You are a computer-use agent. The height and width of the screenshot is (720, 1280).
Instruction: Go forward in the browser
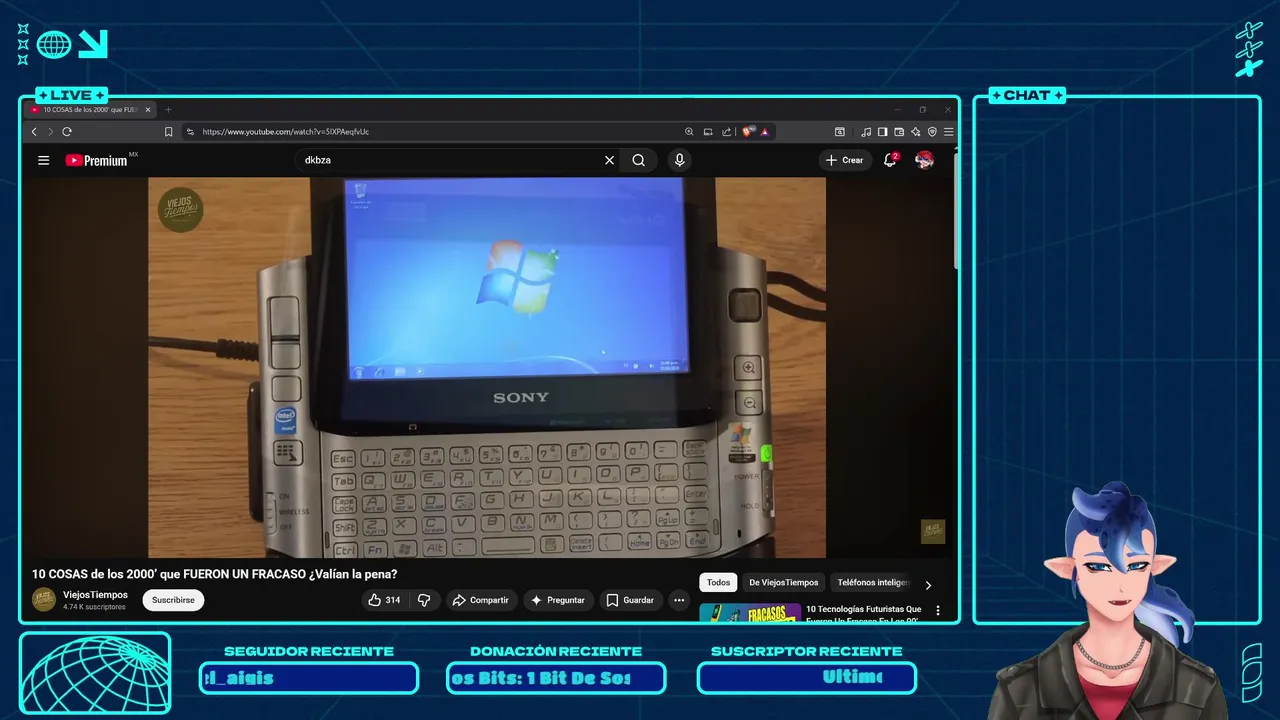(x=50, y=132)
